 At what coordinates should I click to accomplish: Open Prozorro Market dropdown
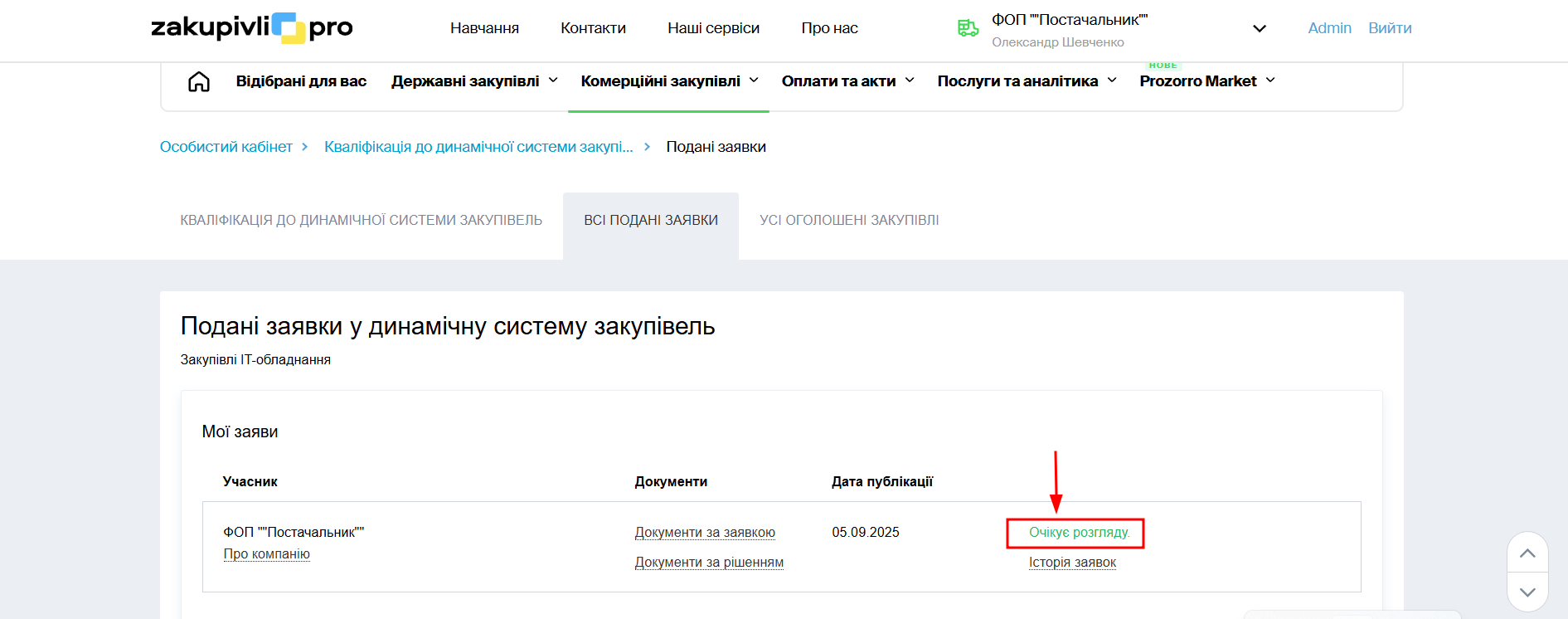(1206, 81)
